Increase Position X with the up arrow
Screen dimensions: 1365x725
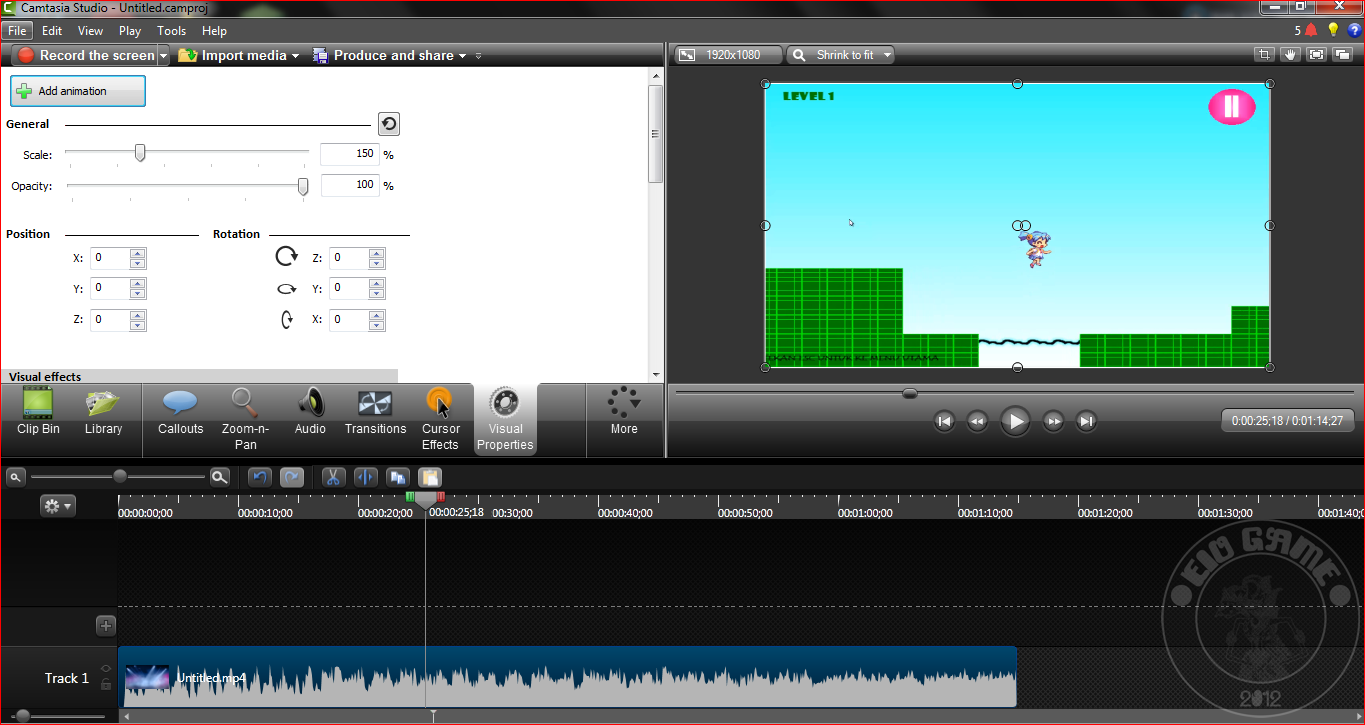coord(138,253)
